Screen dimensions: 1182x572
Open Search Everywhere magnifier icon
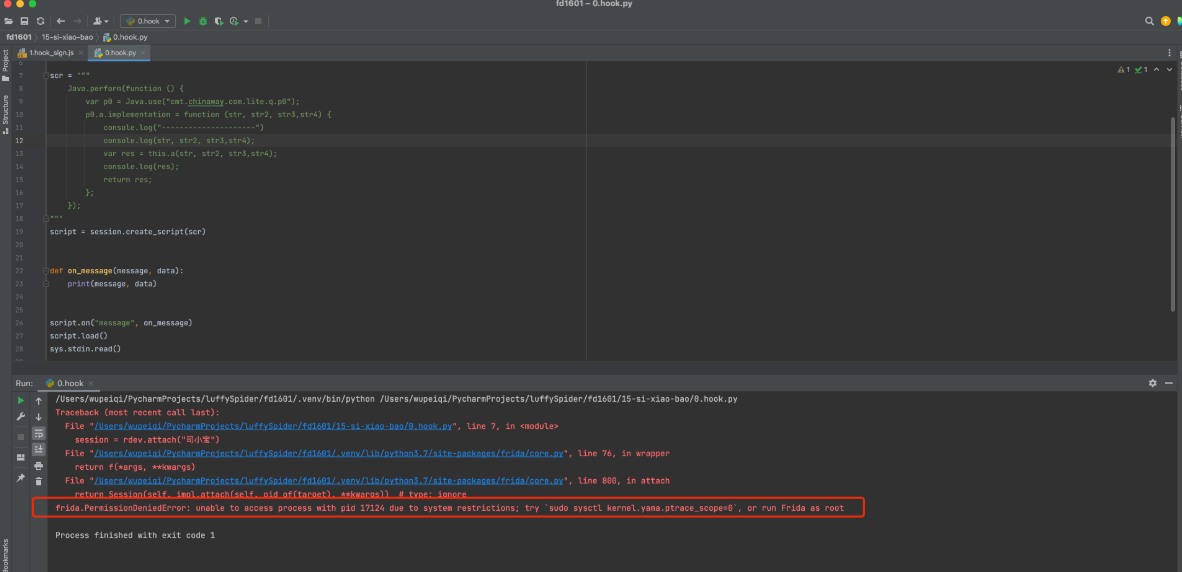[1150, 20]
